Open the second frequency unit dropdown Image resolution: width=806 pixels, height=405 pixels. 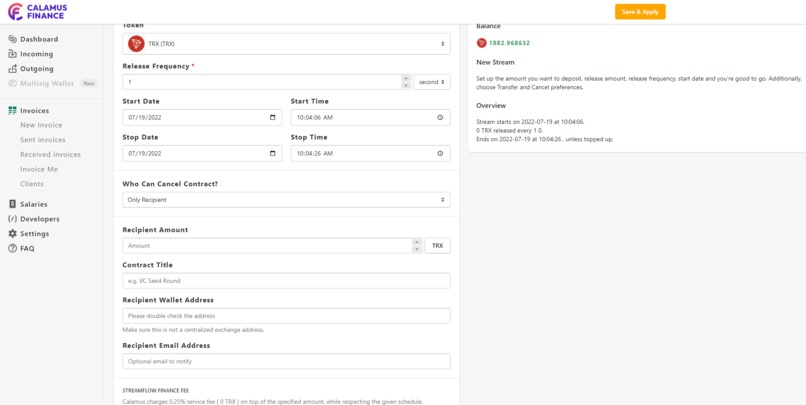point(432,82)
